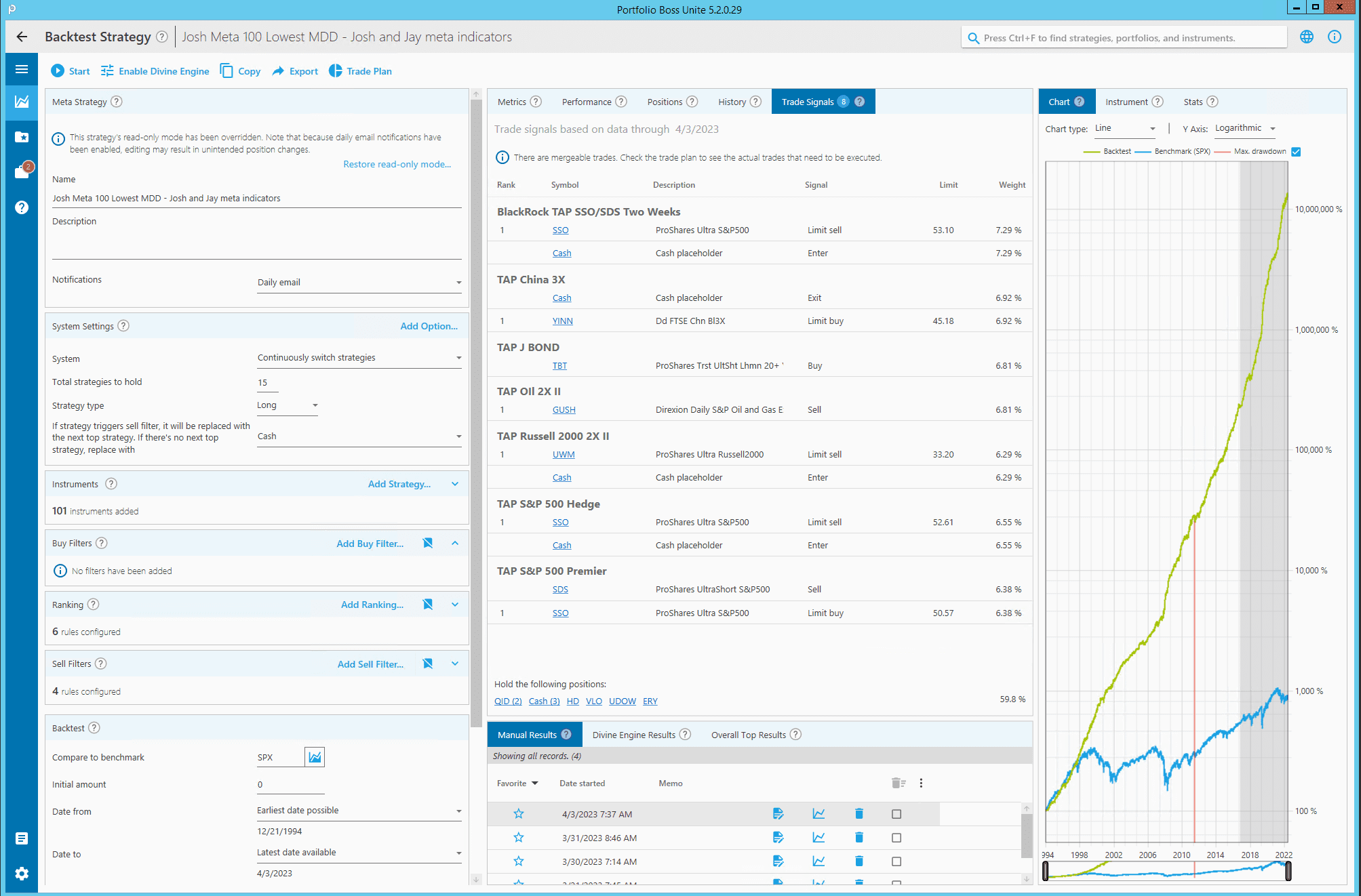The image size is (1361, 896).
Task: Click the Start backtest play icon
Action: pyautogui.click(x=58, y=71)
